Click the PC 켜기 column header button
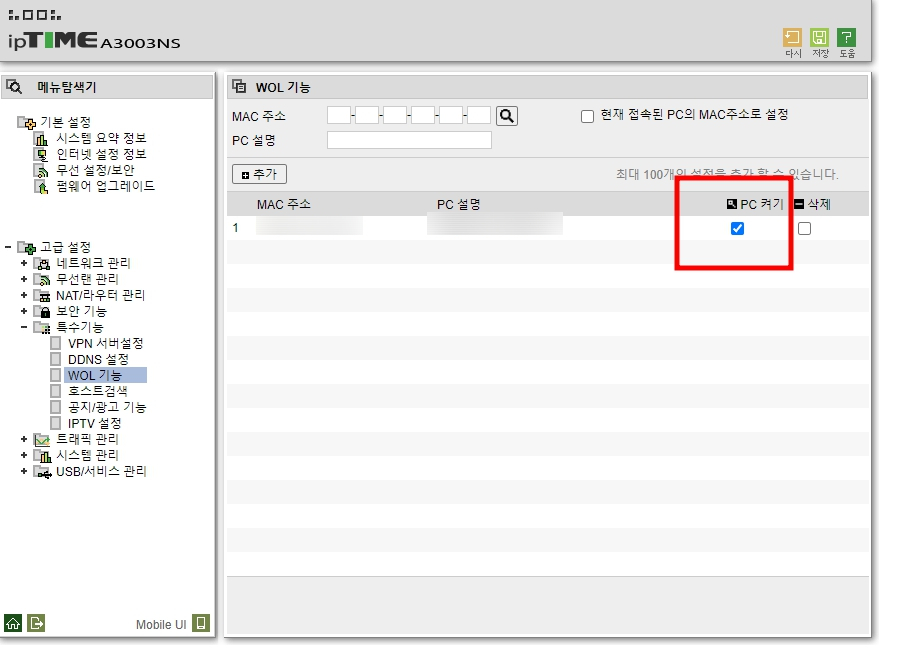Image resolution: width=899 pixels, height=672 pixels. tap(755, 204)
